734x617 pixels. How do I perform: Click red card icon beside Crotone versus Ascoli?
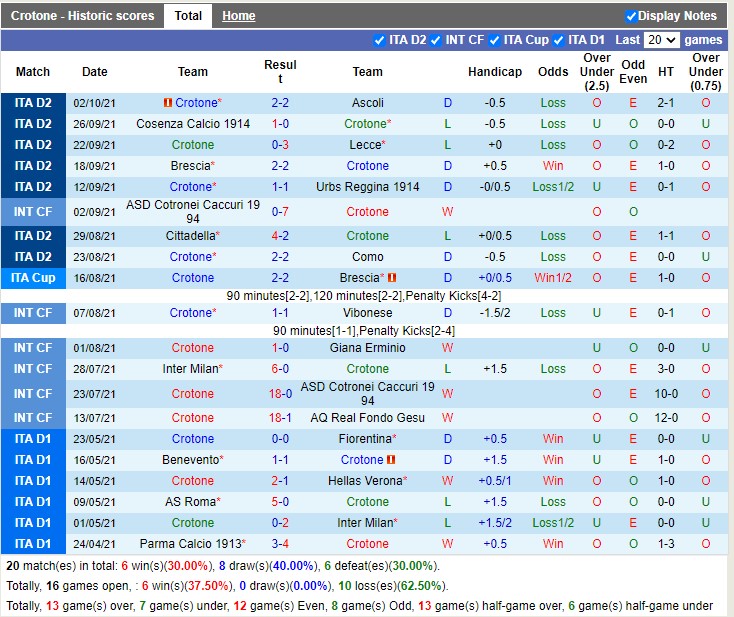click(x=167, y=103)
